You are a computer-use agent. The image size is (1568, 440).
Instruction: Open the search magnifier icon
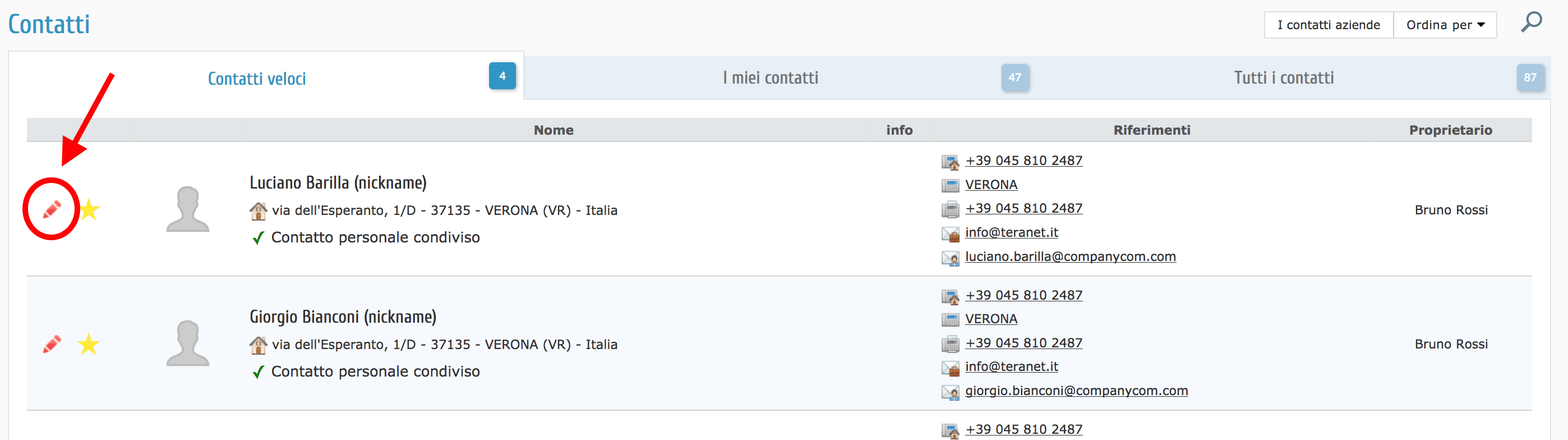point(1531,23)
